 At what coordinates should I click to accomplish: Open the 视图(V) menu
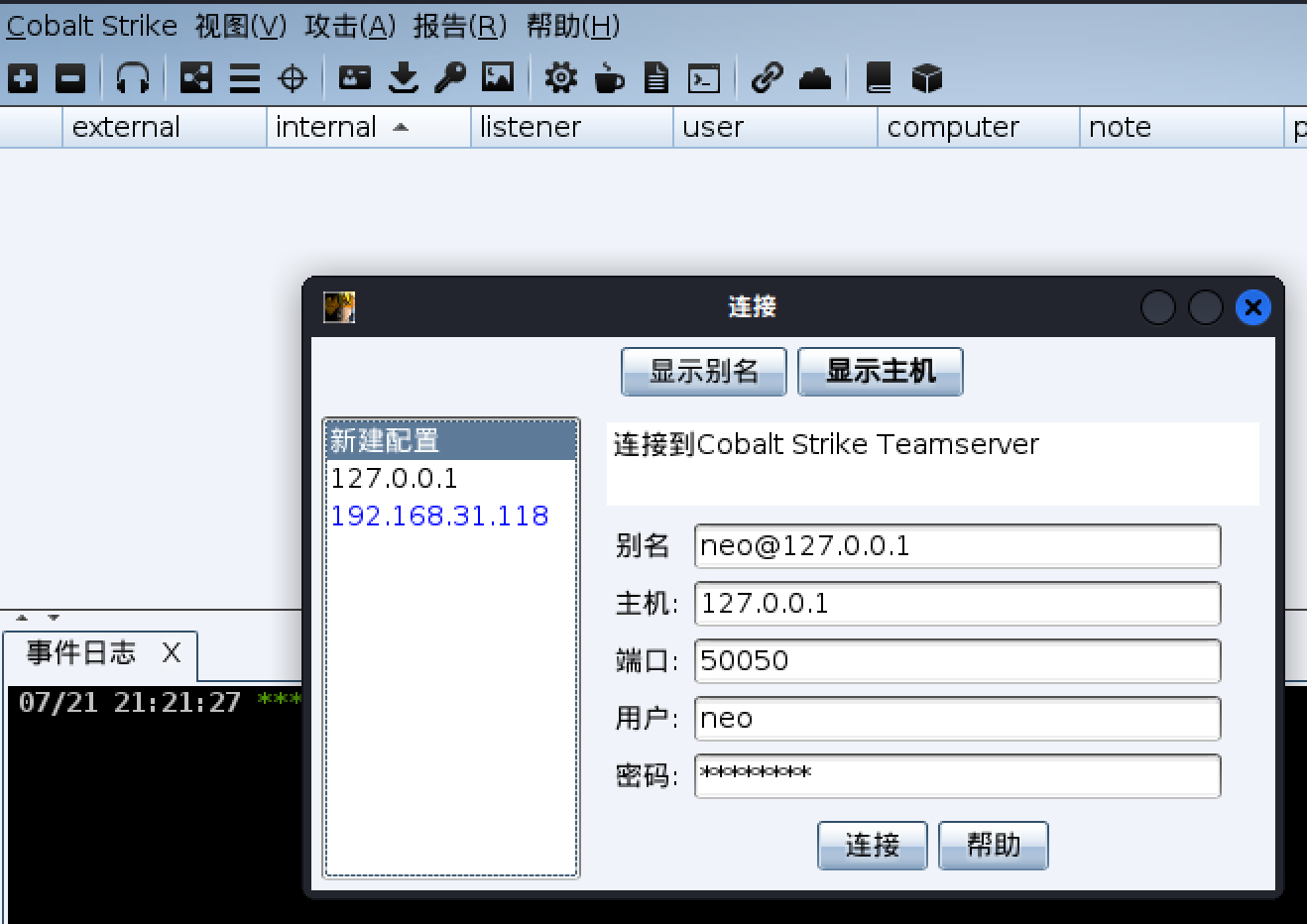click(241, 26)
